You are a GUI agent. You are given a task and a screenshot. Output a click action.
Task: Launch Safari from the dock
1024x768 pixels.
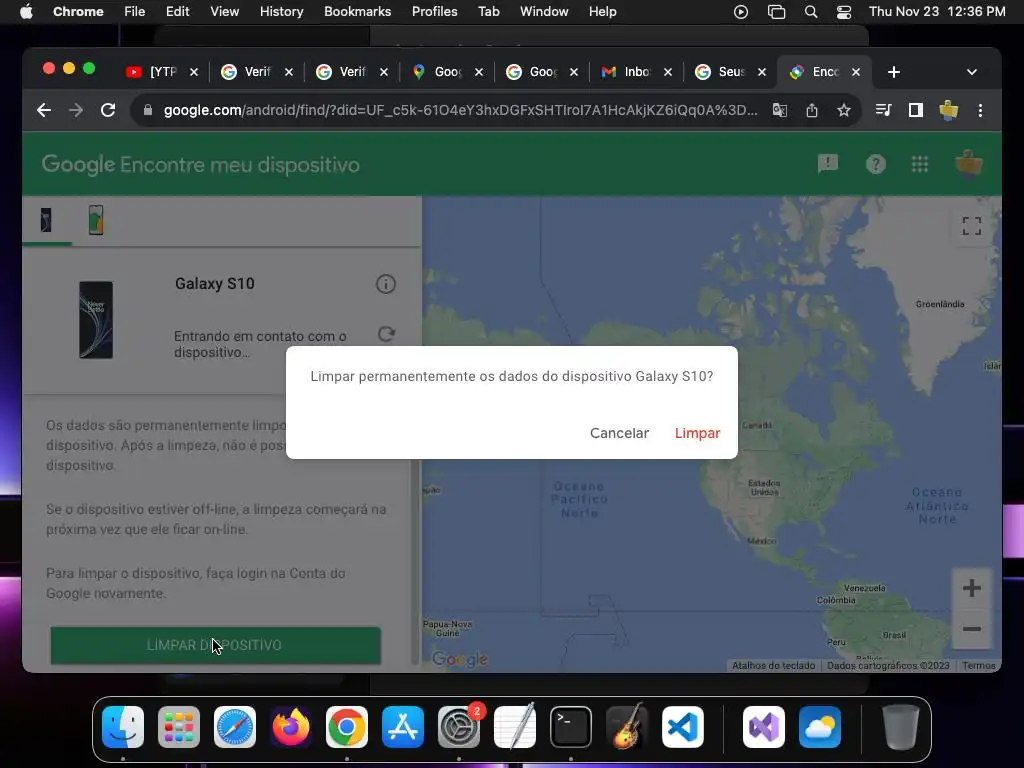point(234,727)
